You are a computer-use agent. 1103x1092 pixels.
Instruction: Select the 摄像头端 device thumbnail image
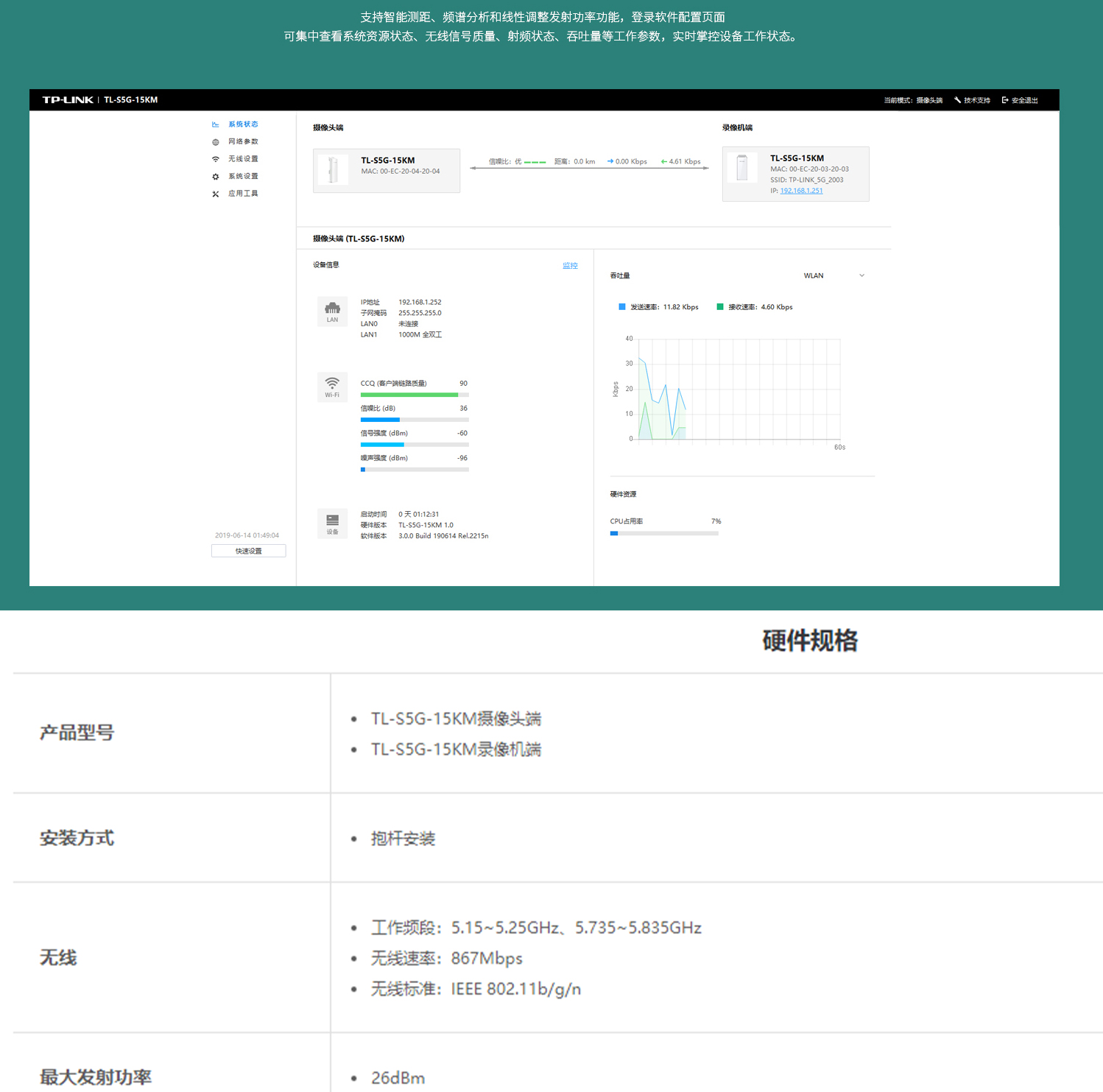pos(333,170)
